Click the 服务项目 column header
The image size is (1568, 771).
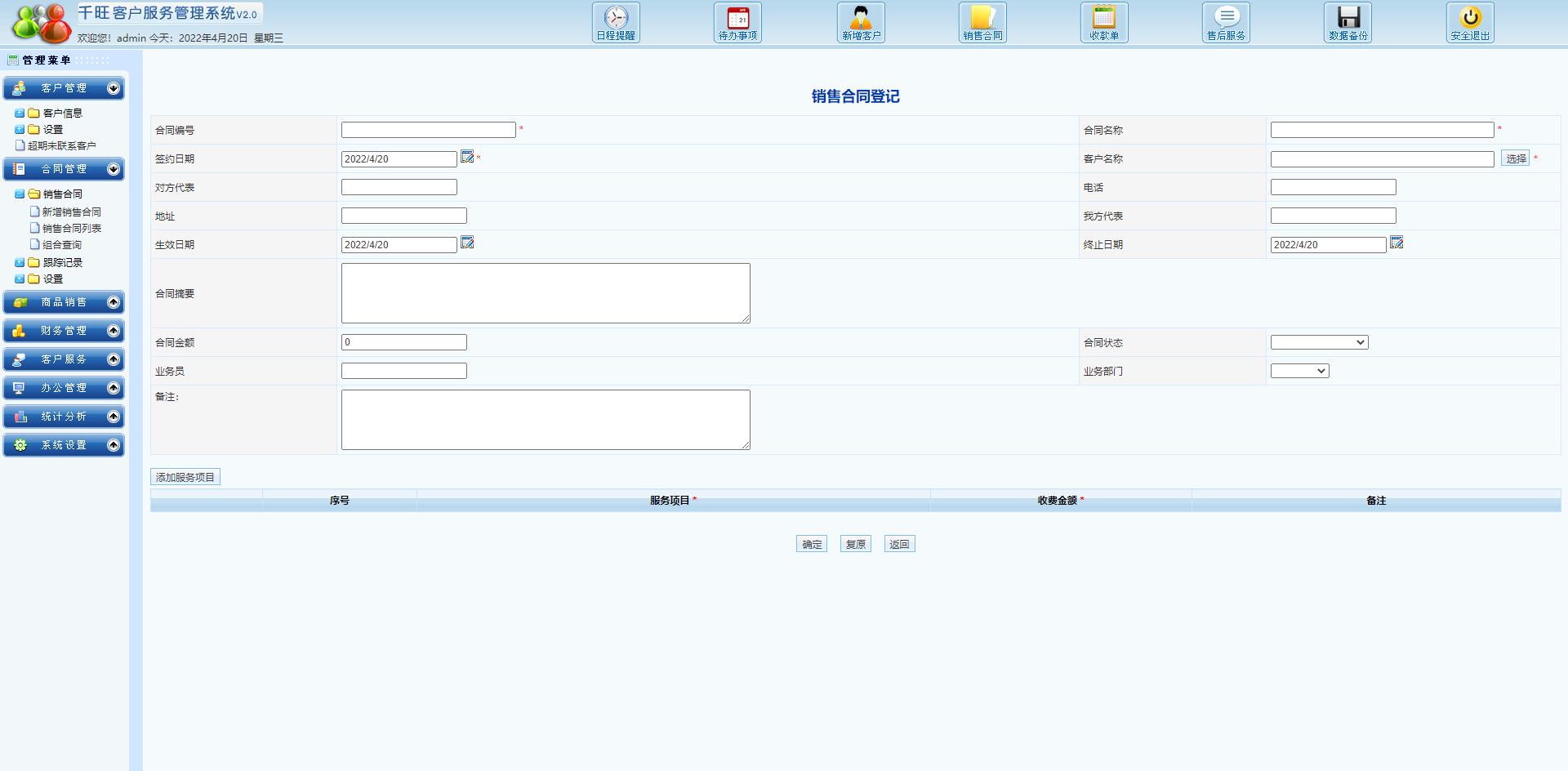(x=674, y=501)
